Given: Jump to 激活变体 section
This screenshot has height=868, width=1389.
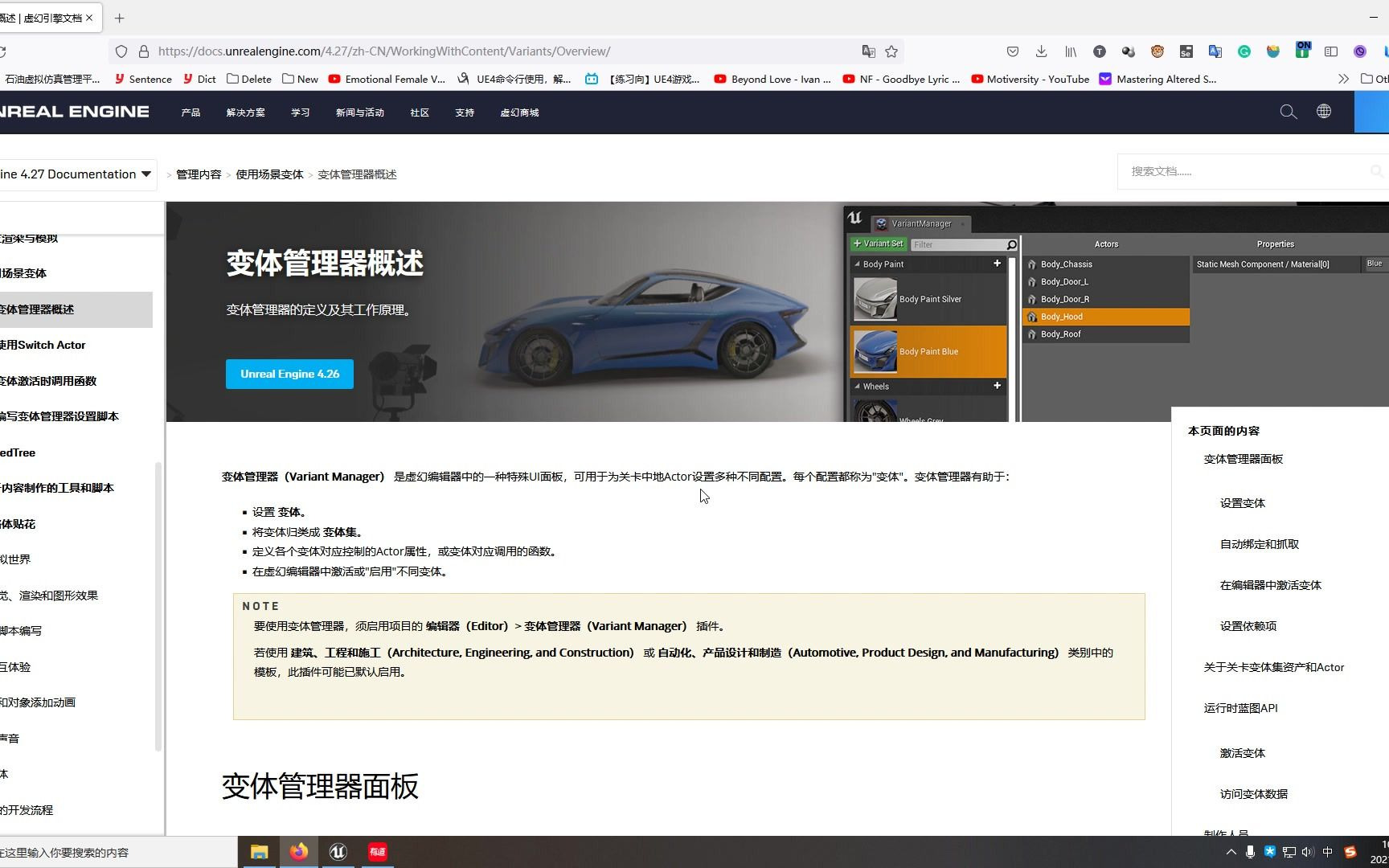Looking at the screenshot, I should [x=1242, y=753].
